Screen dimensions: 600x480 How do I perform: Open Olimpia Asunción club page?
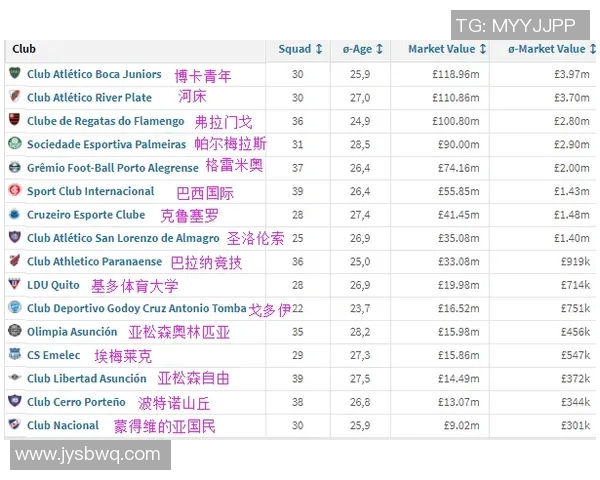click(72, 332)
